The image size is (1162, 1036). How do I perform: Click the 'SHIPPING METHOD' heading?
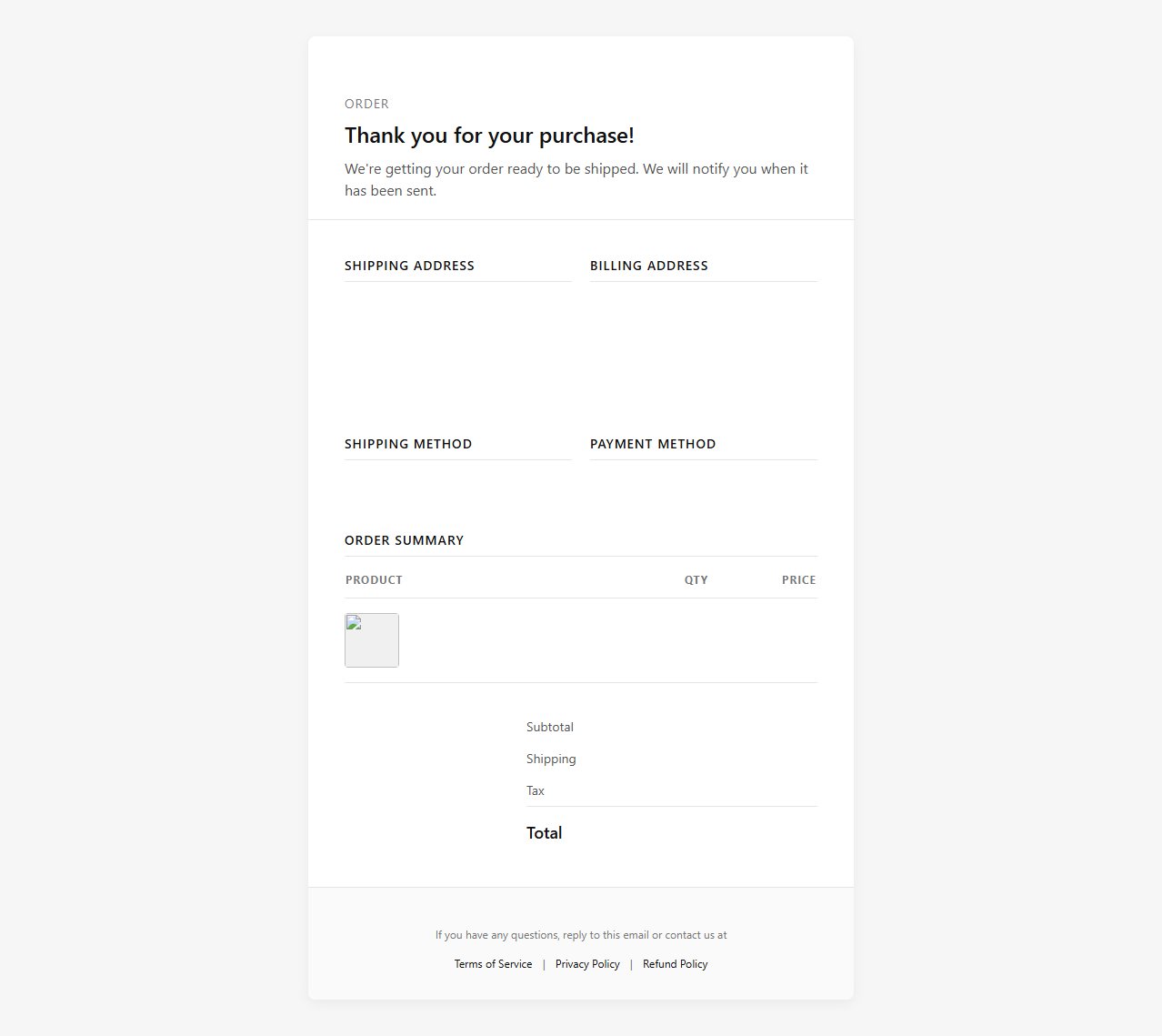(408, 444)
